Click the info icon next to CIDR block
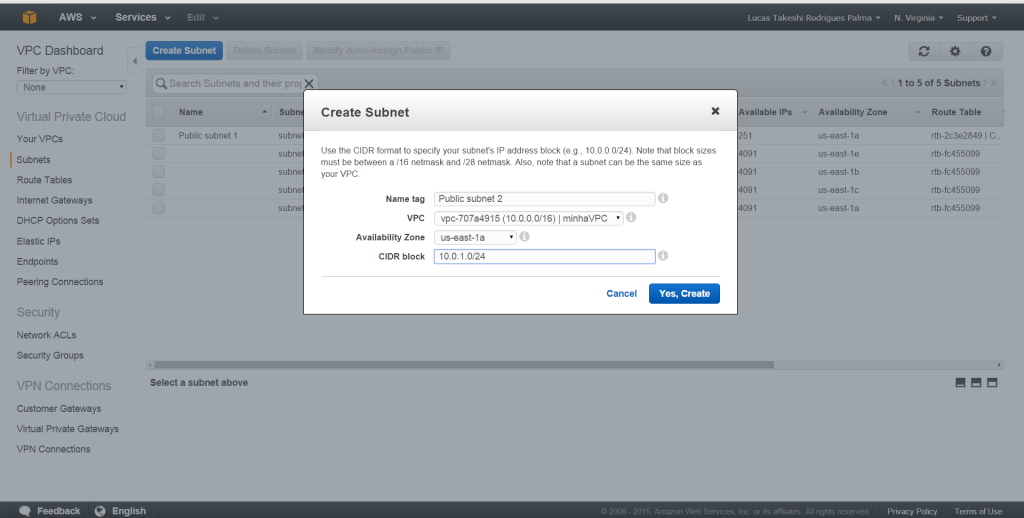1024x518 pixels. 663,256
